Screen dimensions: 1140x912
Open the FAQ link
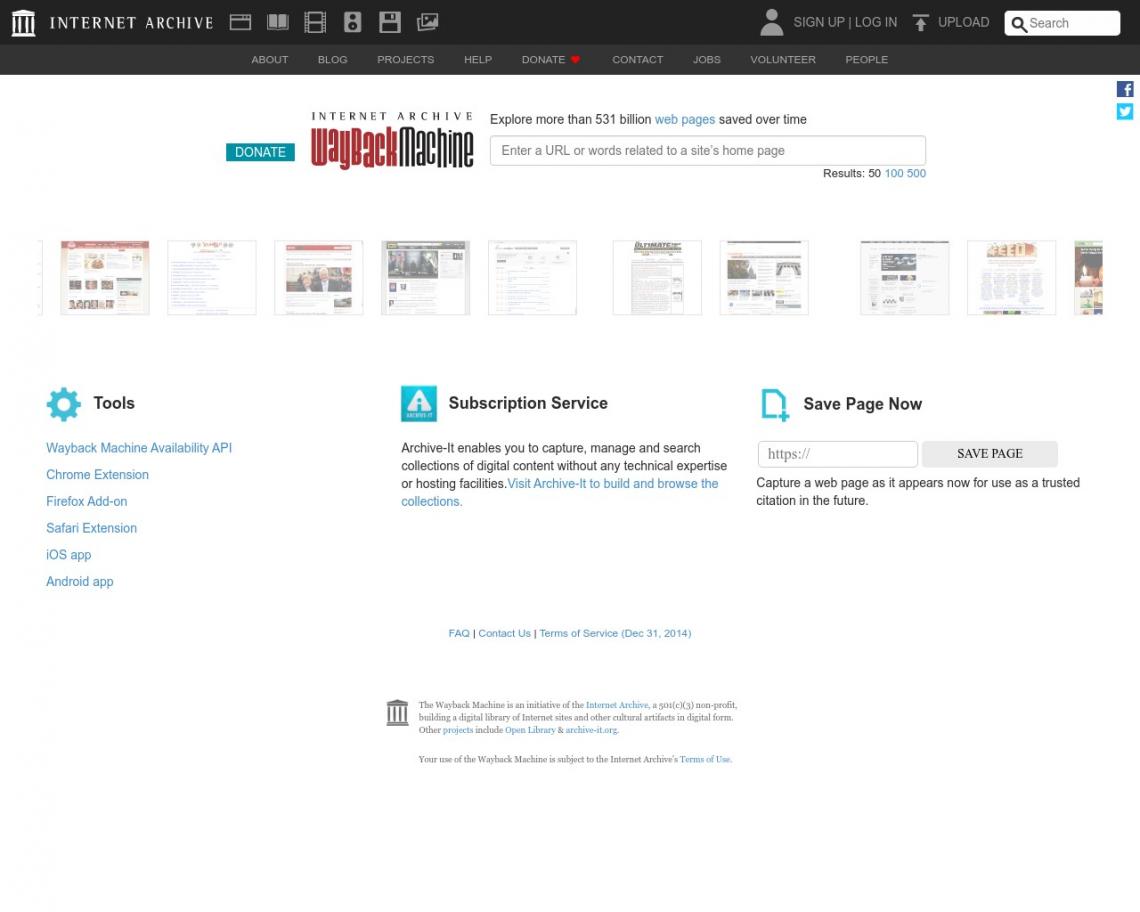tap(459, 633)
